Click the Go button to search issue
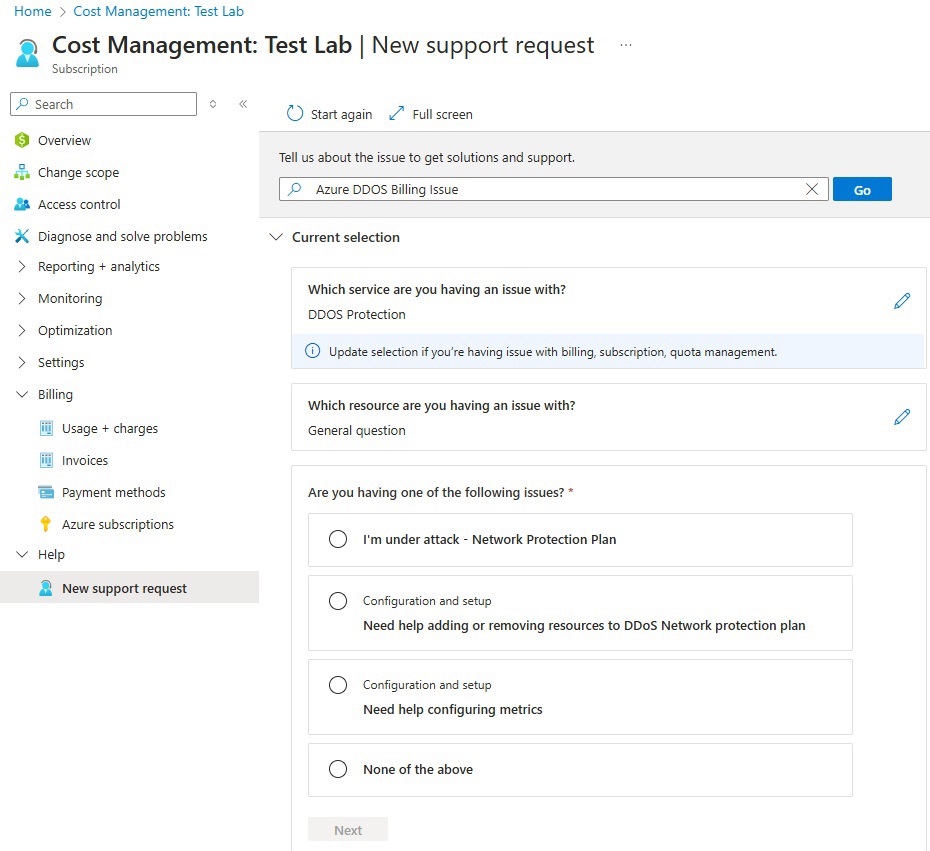Screen dimensions: 930x851 pyautogui.click(x=861, y=189)
